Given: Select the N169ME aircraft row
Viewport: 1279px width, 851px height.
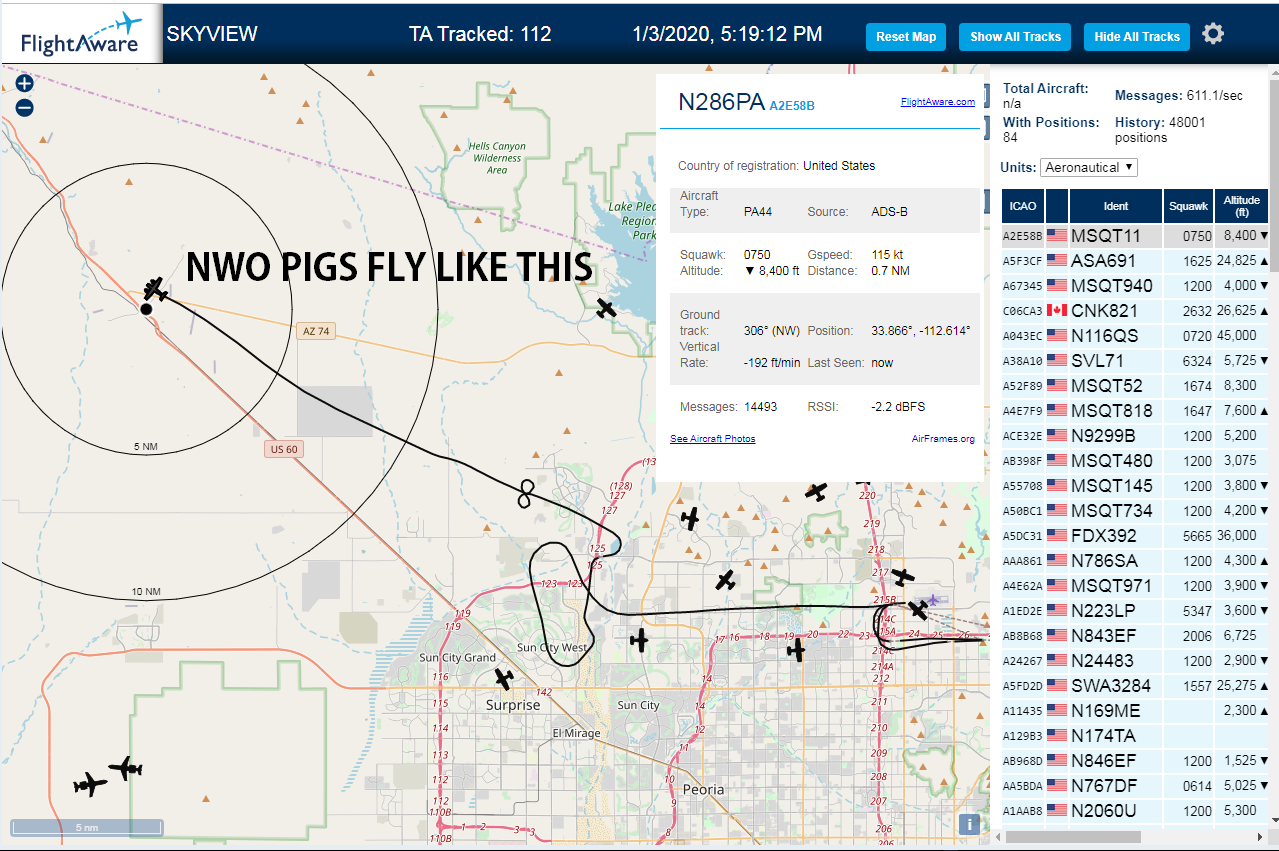Looking at the screenshot, I should click(x=1137, y=711).
